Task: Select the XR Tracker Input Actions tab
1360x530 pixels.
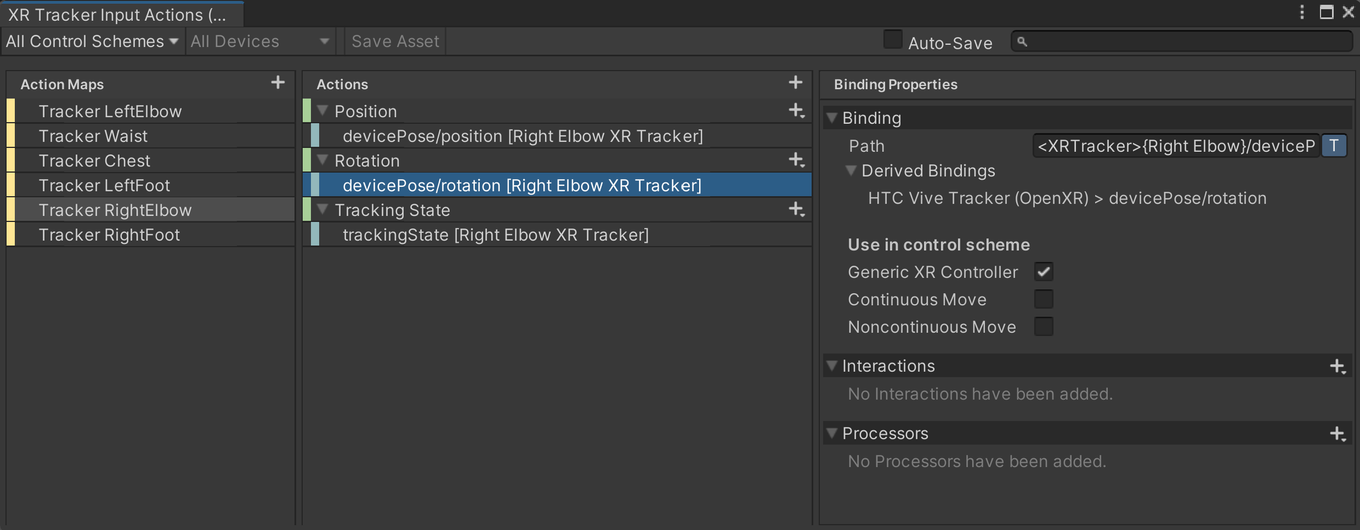Action: [x=120, y=14]
